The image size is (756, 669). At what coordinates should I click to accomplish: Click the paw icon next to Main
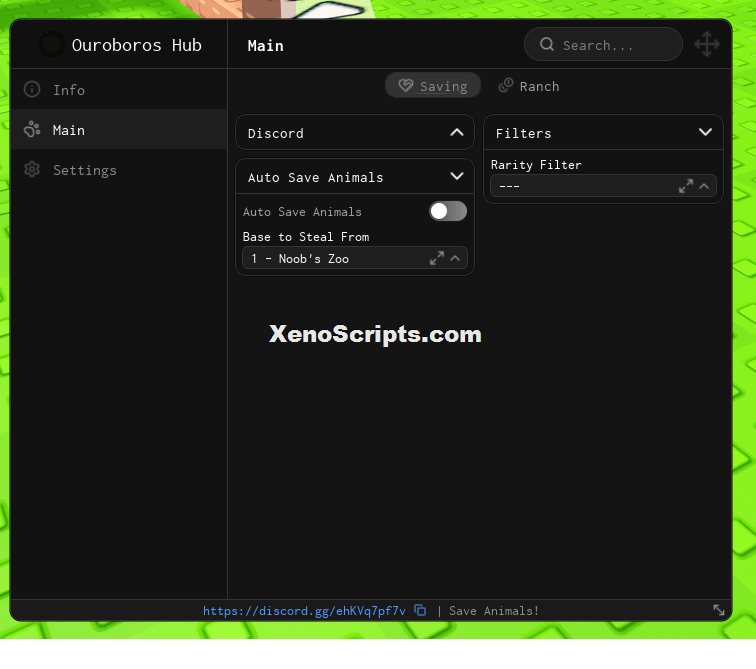(32, 129)
